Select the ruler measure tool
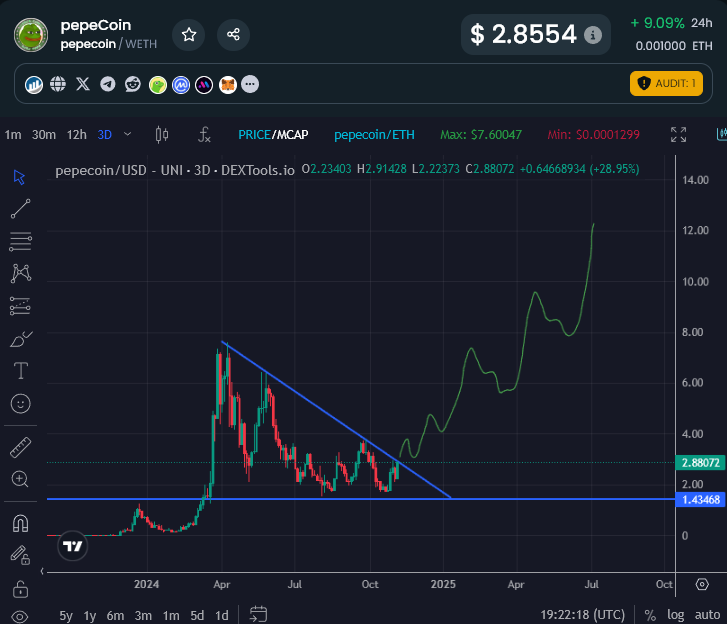The image size is (727, 624). [20, 447]
